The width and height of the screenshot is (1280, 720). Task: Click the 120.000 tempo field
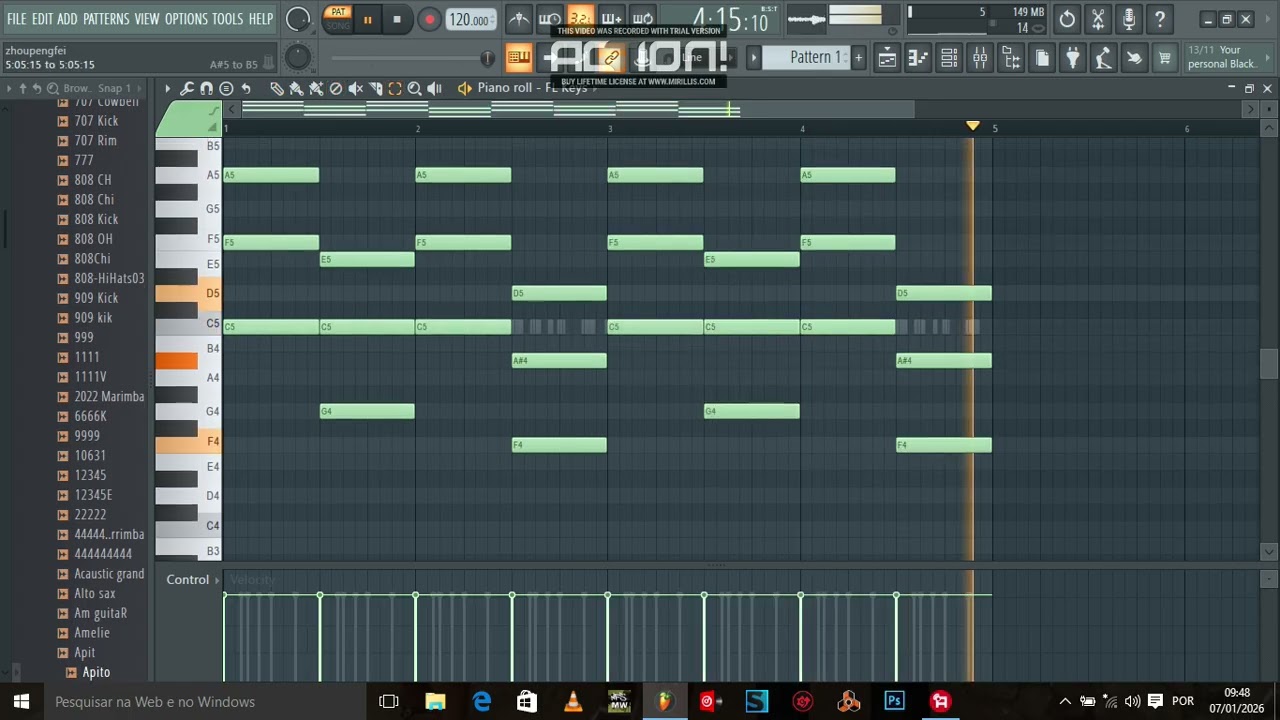point(469,19)
